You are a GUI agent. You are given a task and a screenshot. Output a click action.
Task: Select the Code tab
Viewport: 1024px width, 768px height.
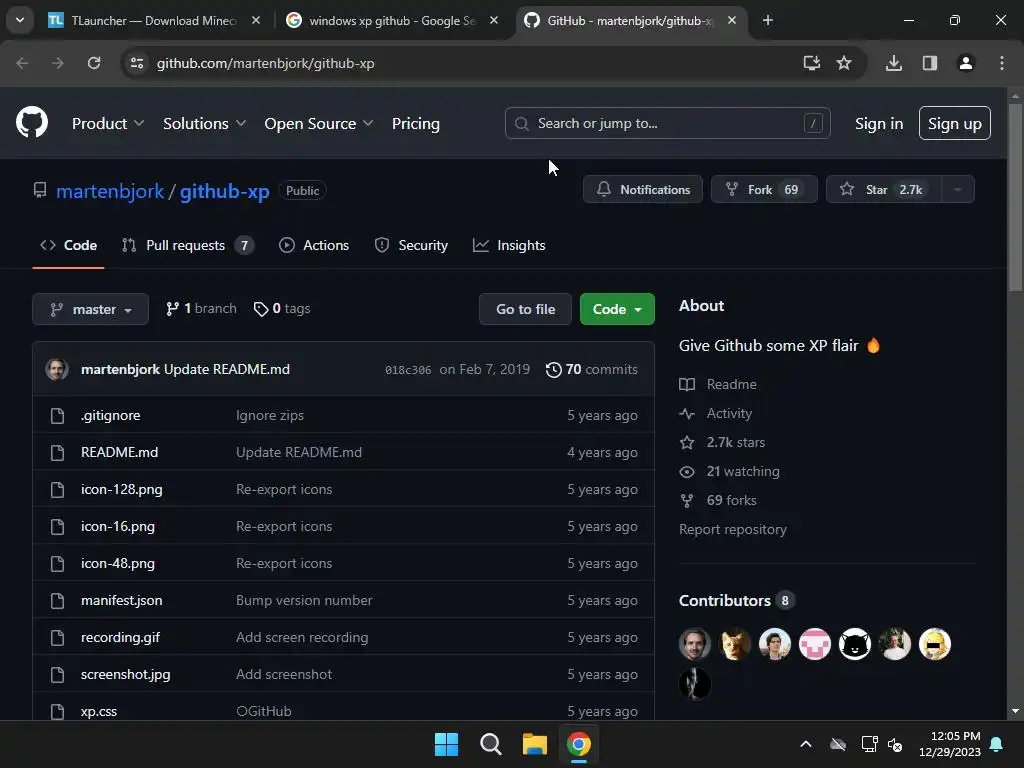pyautogui.click(x=69, y=246)
